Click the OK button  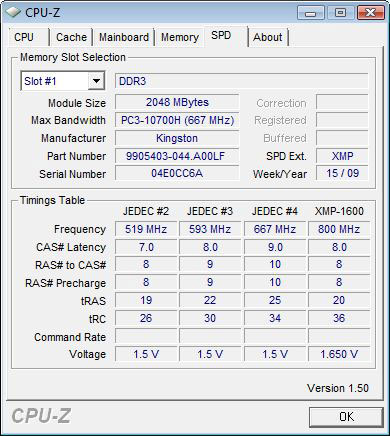346,417
